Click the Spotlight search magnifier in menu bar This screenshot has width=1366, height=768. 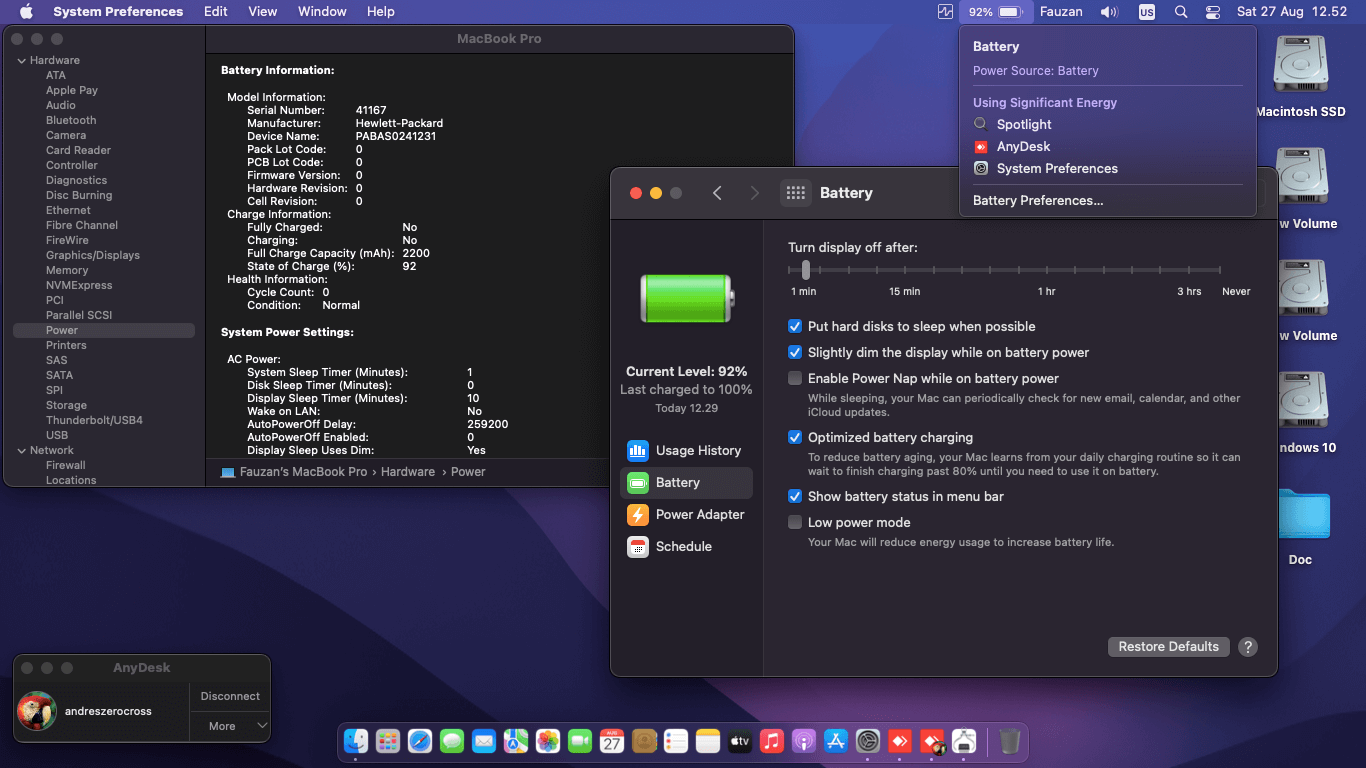1181,12
